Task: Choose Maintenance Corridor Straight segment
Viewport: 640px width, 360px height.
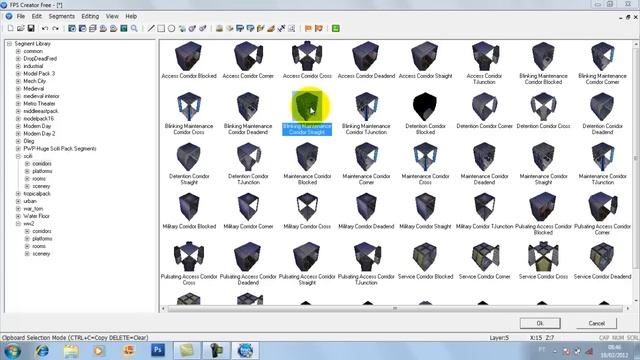Action: 543,163
